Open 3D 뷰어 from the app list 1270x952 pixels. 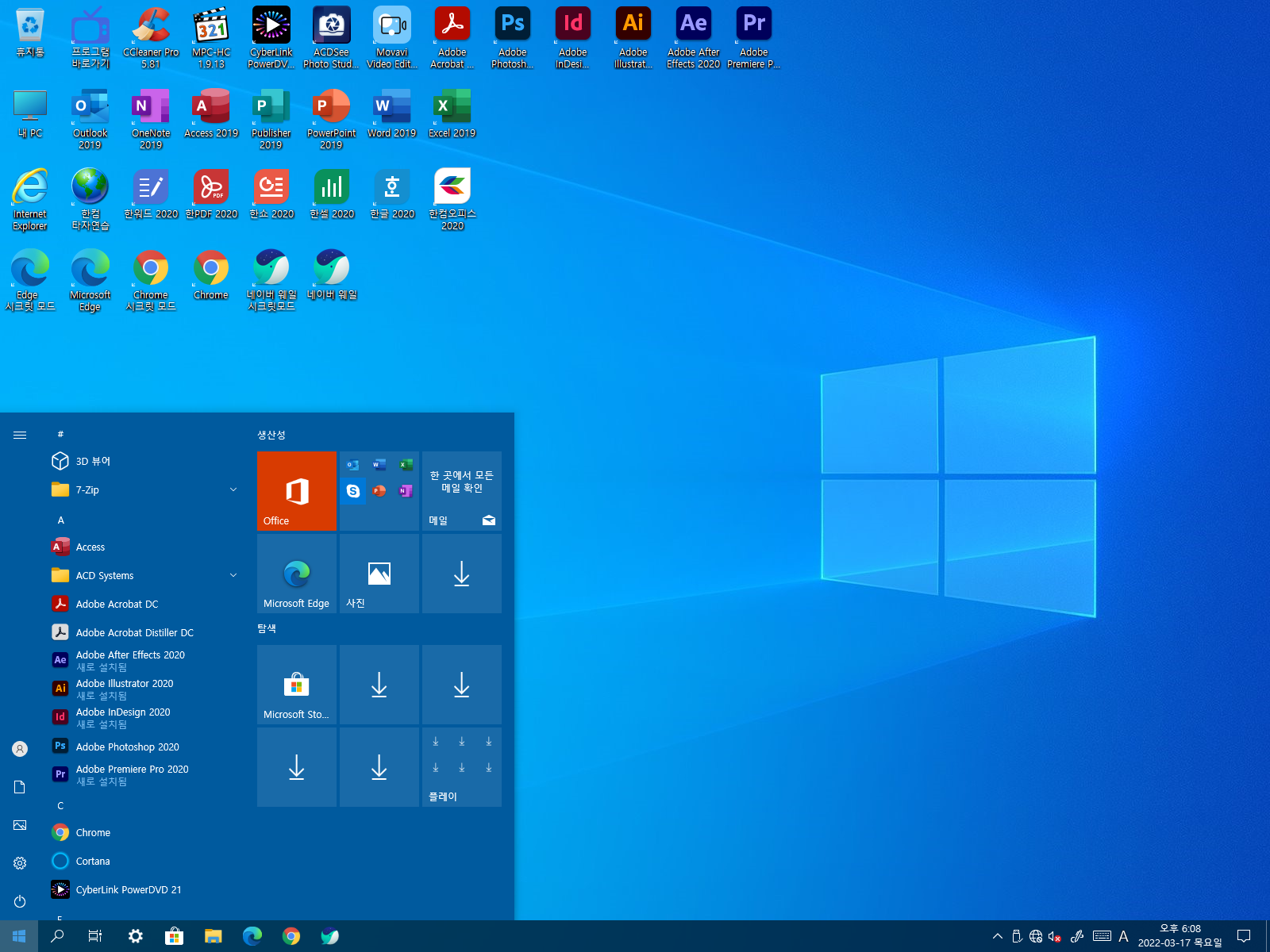pyautogui.click(x=144, y=461)
